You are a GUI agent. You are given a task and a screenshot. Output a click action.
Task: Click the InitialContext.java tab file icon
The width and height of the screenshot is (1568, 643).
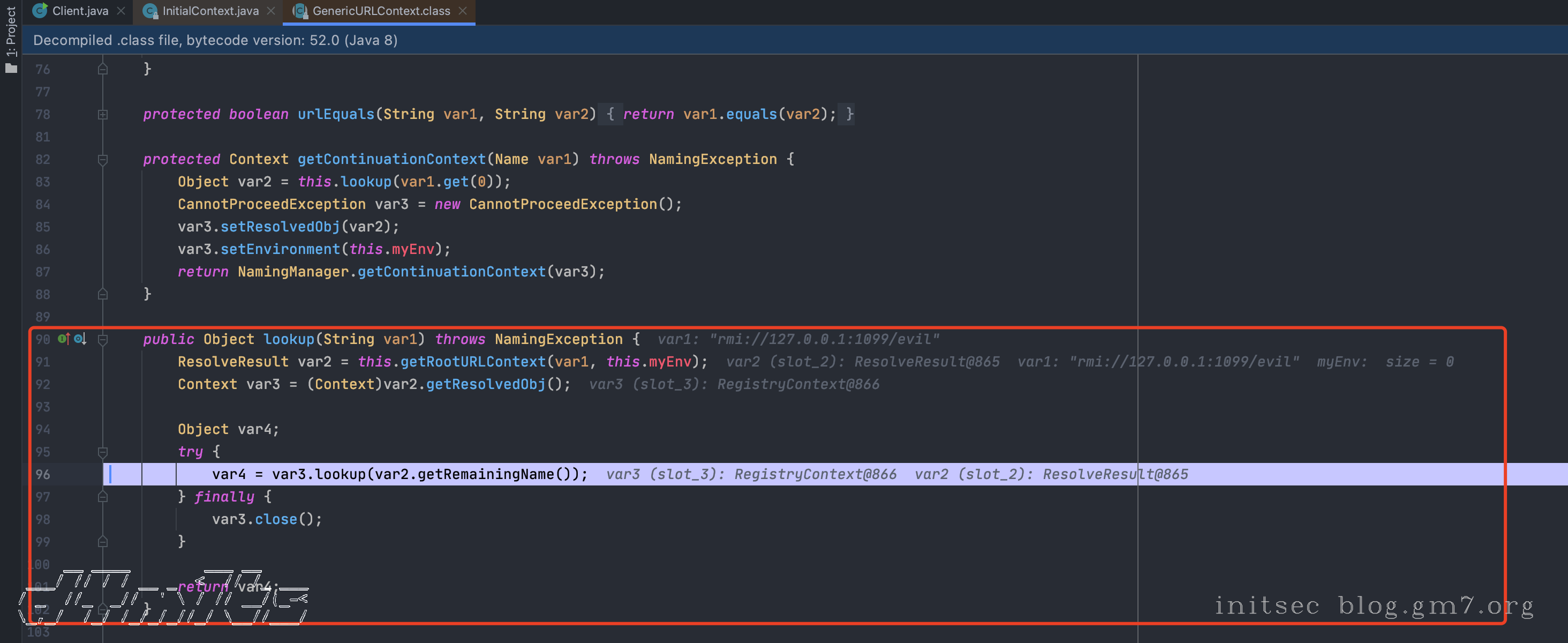click(150, 10)
